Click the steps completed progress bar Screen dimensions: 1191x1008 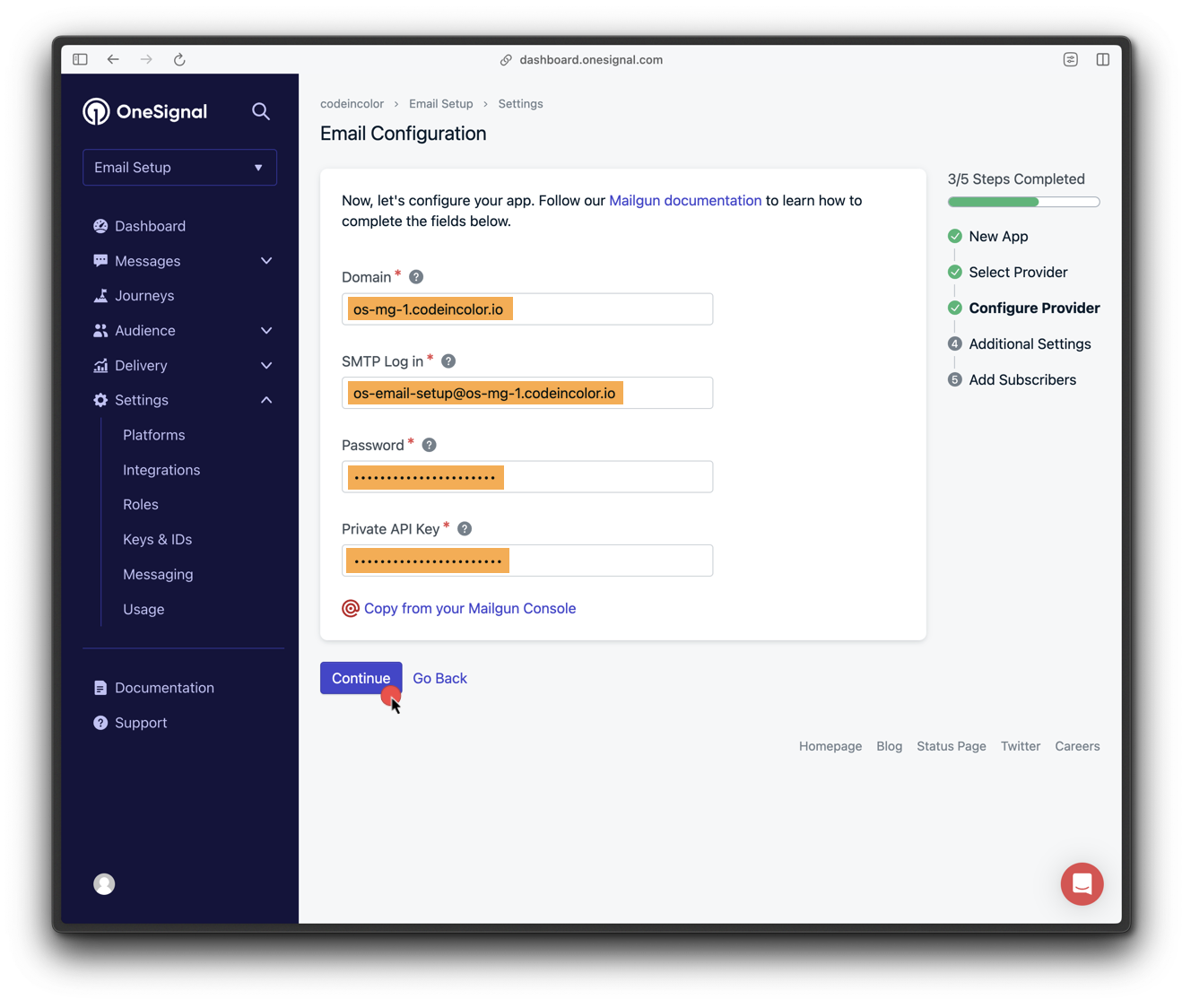pyautogui.click(x=1023, y=202)
